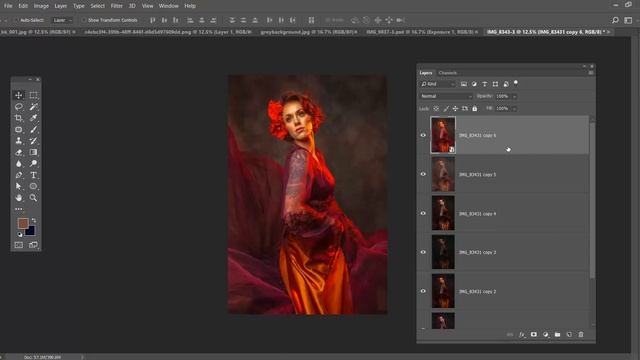This screenshot has width=640, height=360.
Task: Select the Eraser tool
Action: point(18,152)
